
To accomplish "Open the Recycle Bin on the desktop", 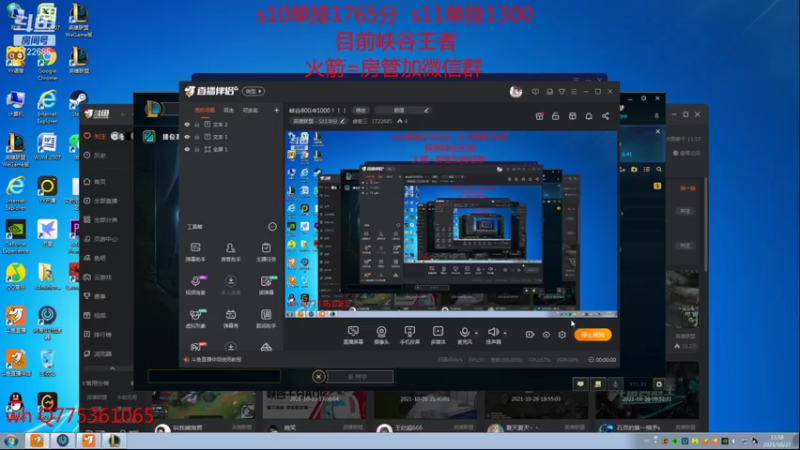I will click(47, 363).
